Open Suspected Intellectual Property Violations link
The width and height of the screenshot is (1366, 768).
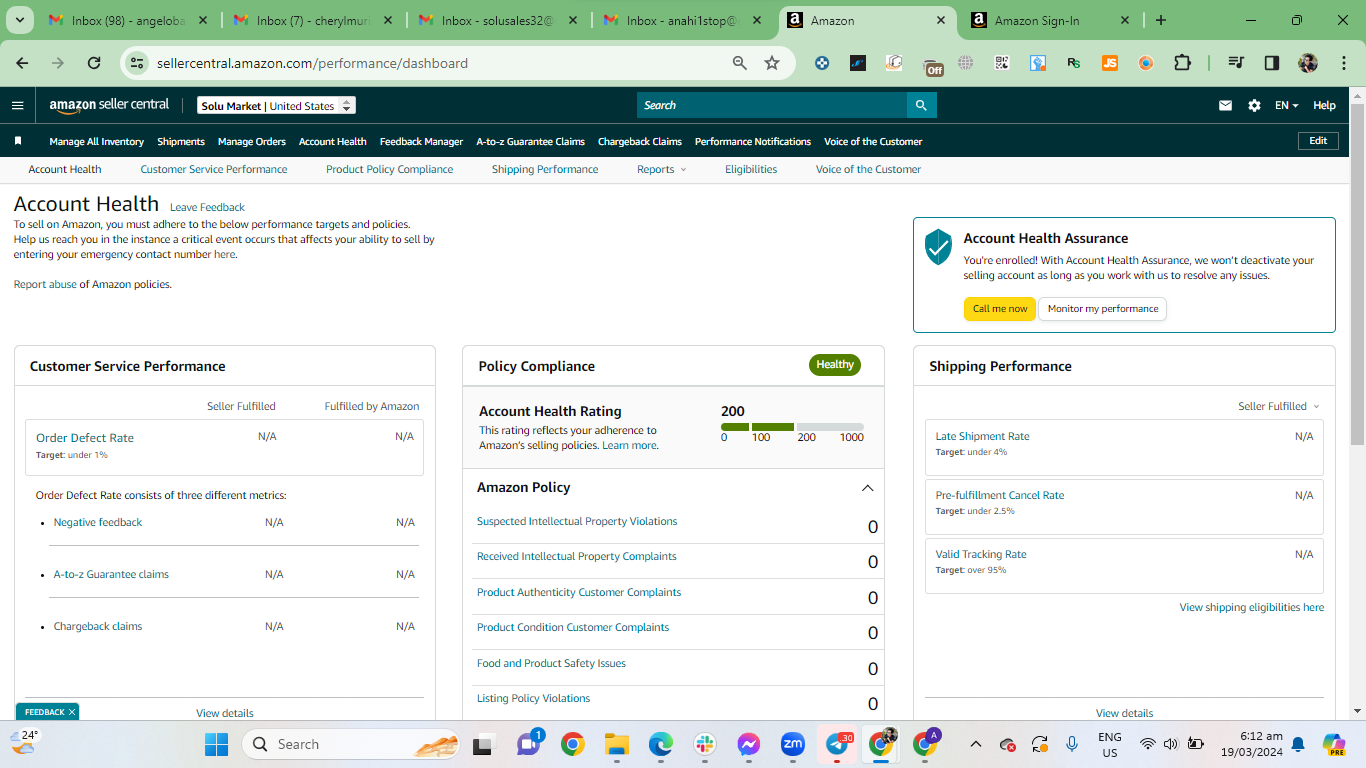(577, 521)
